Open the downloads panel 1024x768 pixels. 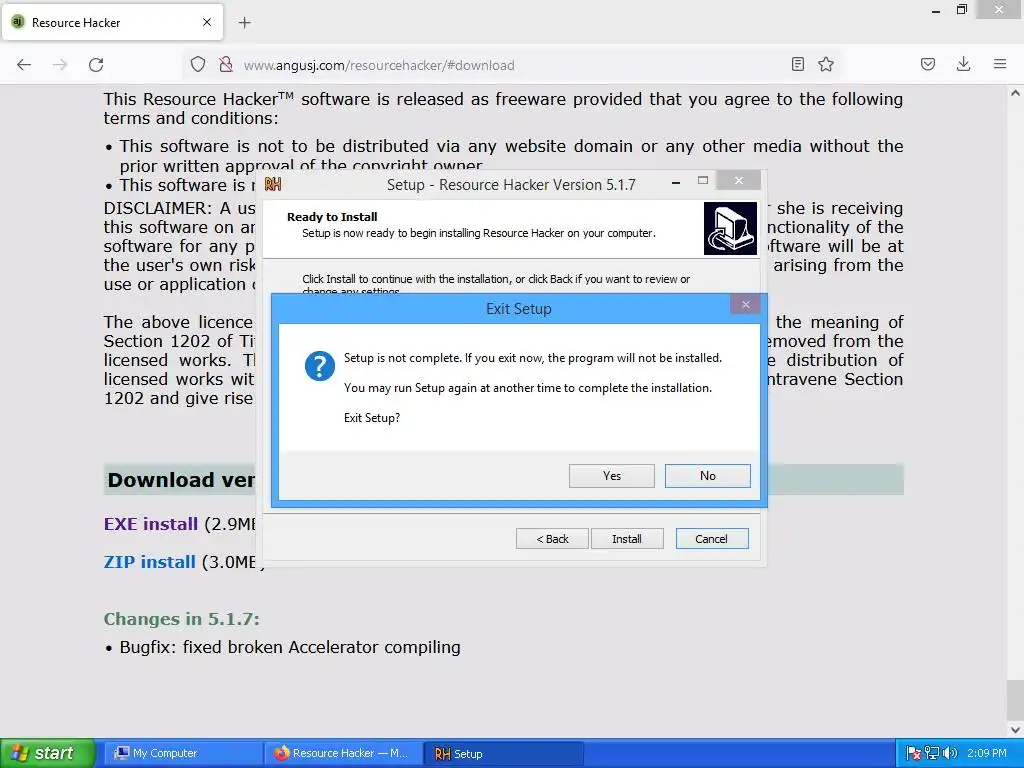pyautogui.click(x=963, y=64)
